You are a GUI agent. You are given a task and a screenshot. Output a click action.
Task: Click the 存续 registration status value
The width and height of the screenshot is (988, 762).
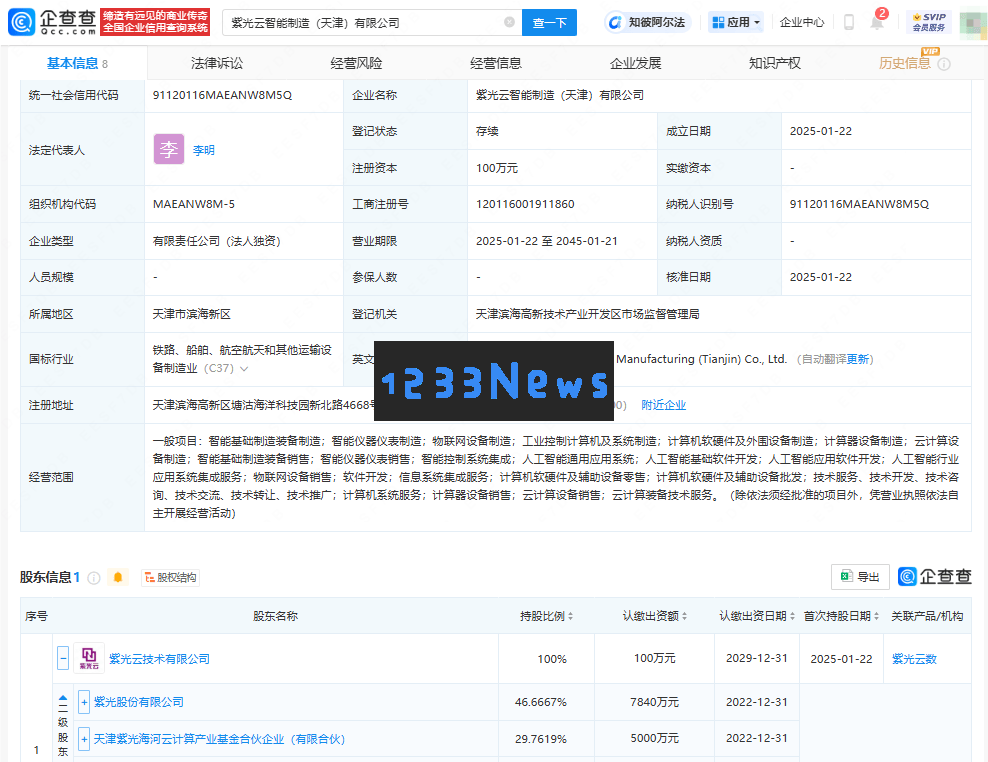coord(487,131)
